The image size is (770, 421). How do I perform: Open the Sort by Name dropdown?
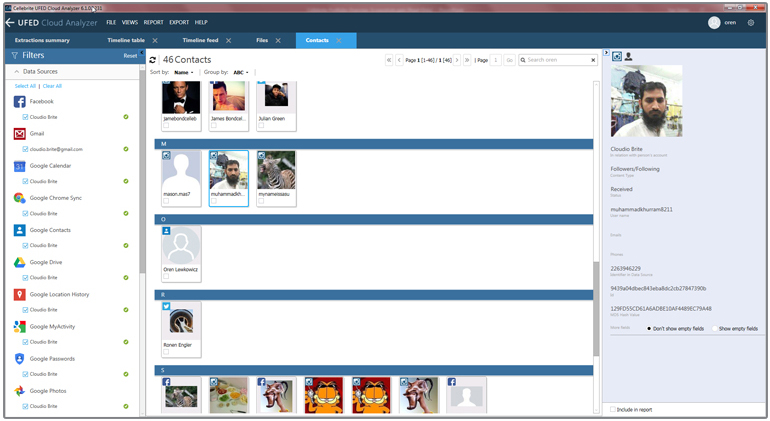[x=184, y=73]
